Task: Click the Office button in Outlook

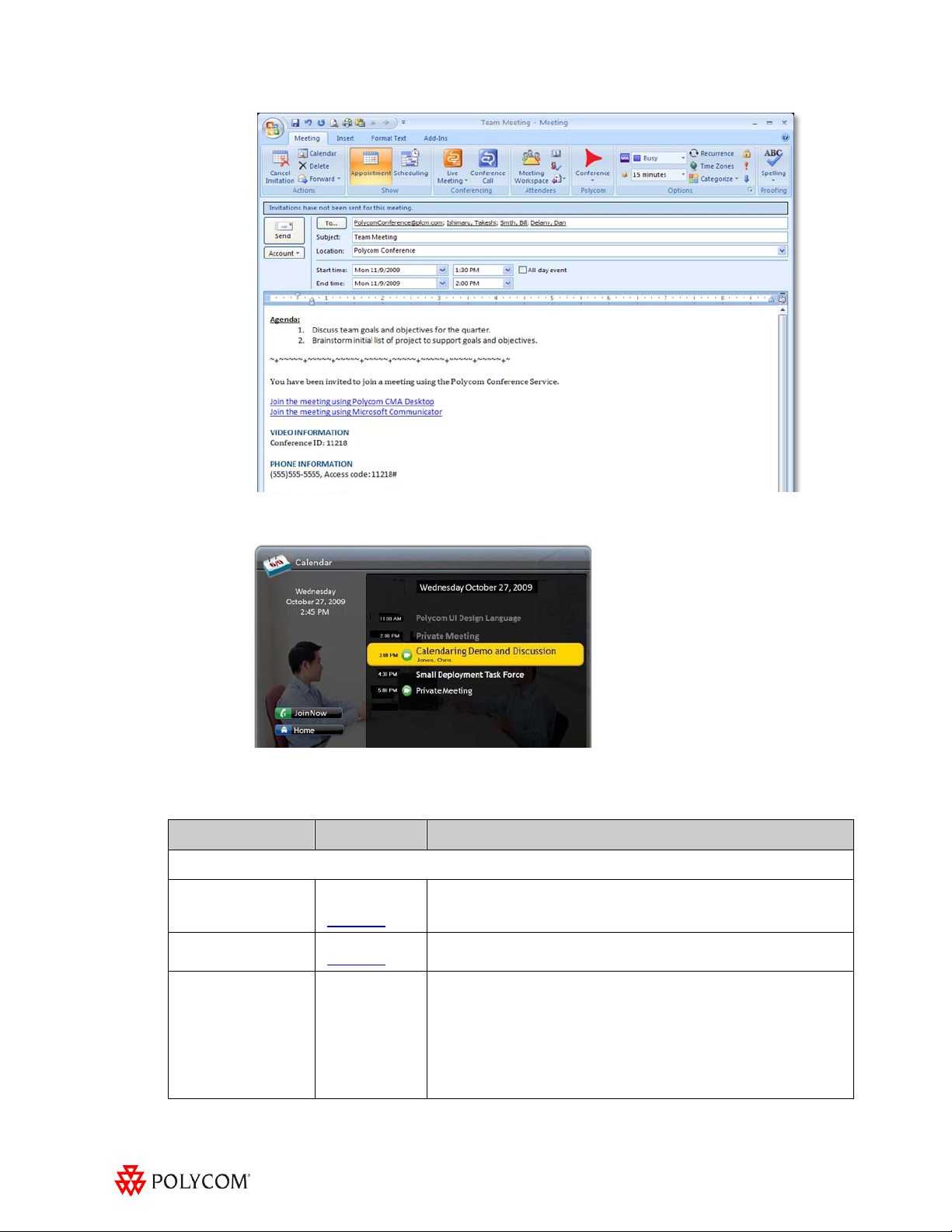Action: (273, 128)
